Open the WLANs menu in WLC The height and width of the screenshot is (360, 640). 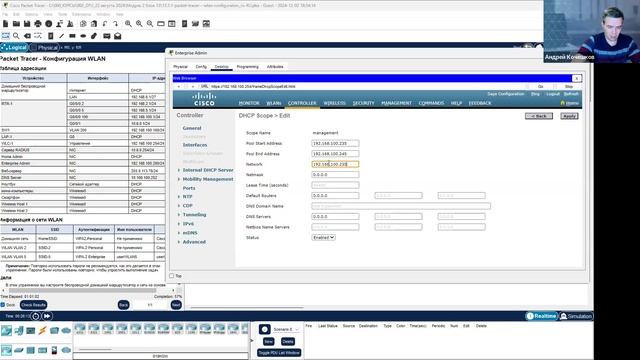273,103
